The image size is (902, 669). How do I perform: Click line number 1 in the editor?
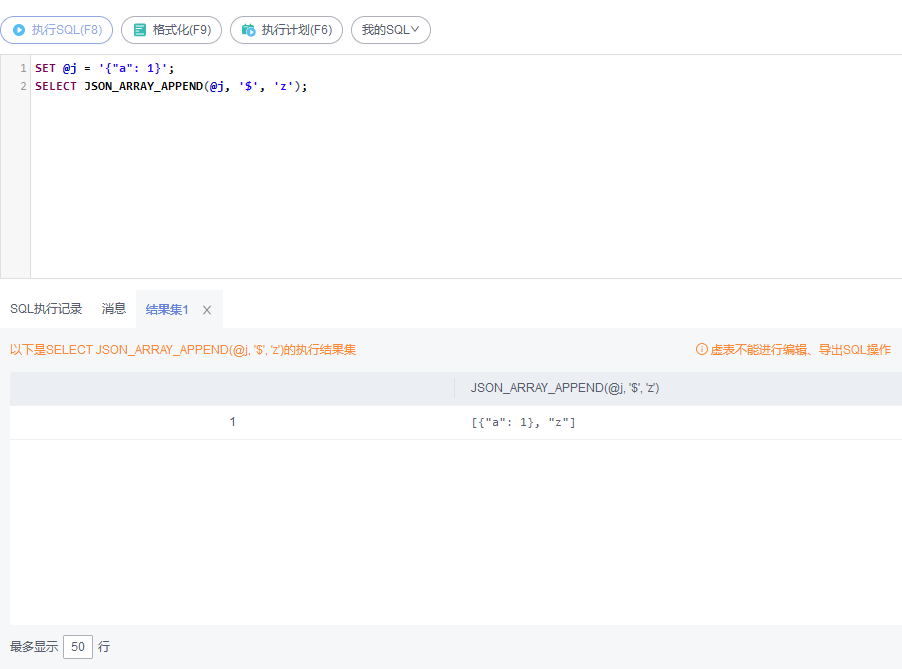pos(21,68)
